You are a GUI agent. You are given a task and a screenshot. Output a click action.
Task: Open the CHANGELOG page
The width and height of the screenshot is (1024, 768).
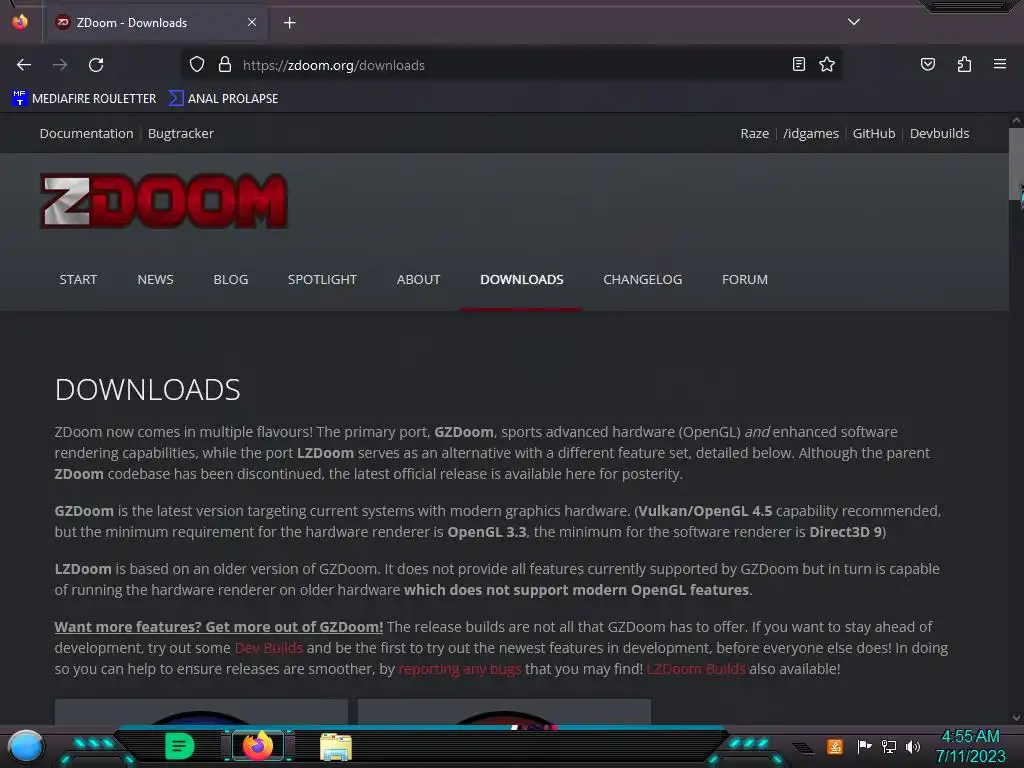pyautogui.click(x=643, y=280)
